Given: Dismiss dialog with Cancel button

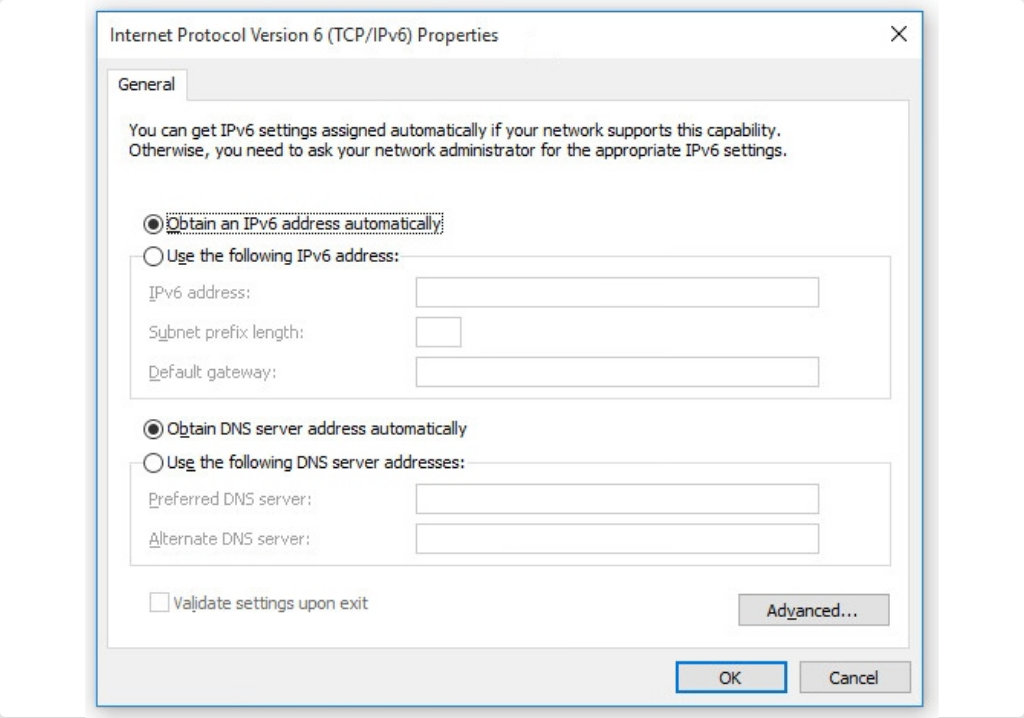Looking at the screenshot, I should click(x=854, y=677).
